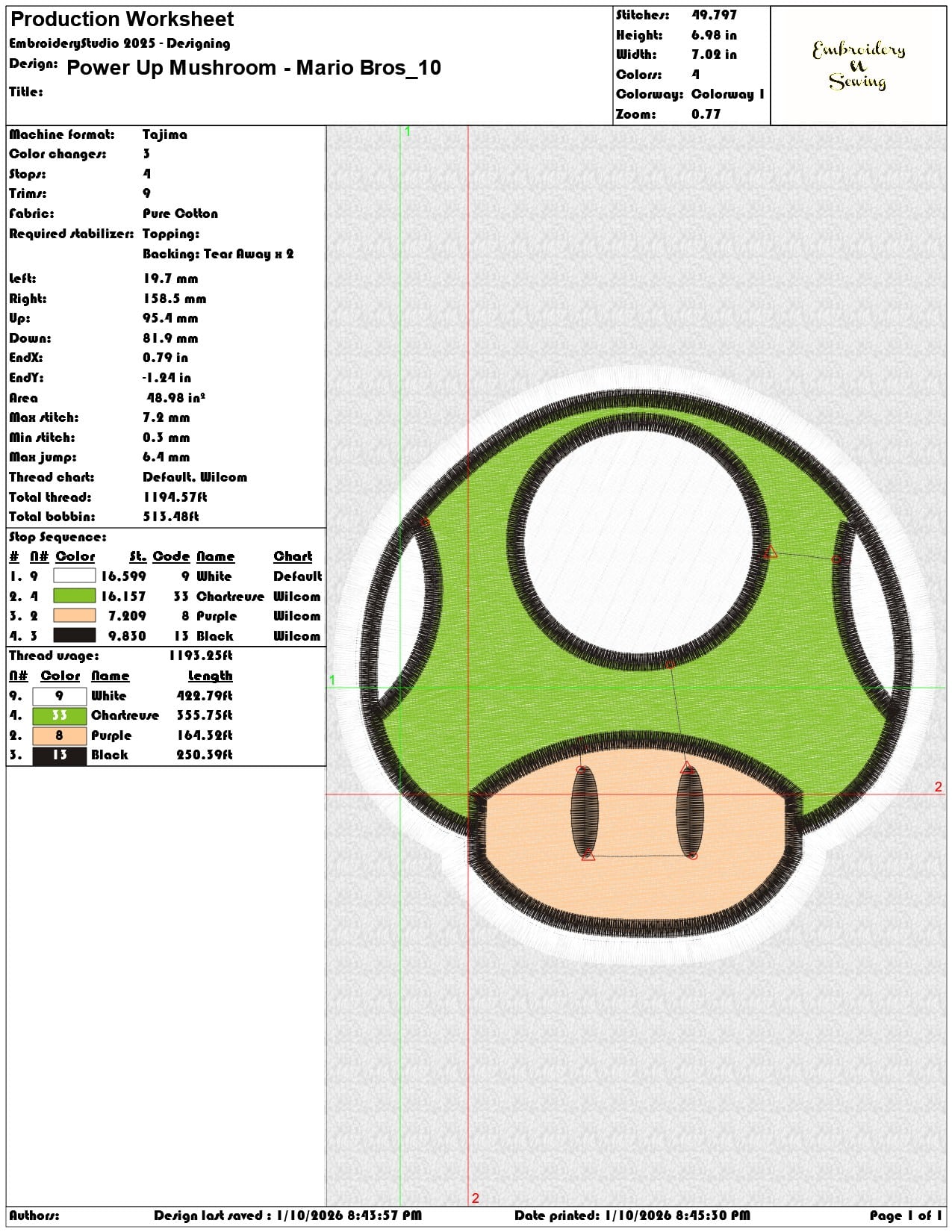This screenshot has height=1232, width=952.
Task: Click the Date printed timestamp
Action: (x=632, y=1216)
